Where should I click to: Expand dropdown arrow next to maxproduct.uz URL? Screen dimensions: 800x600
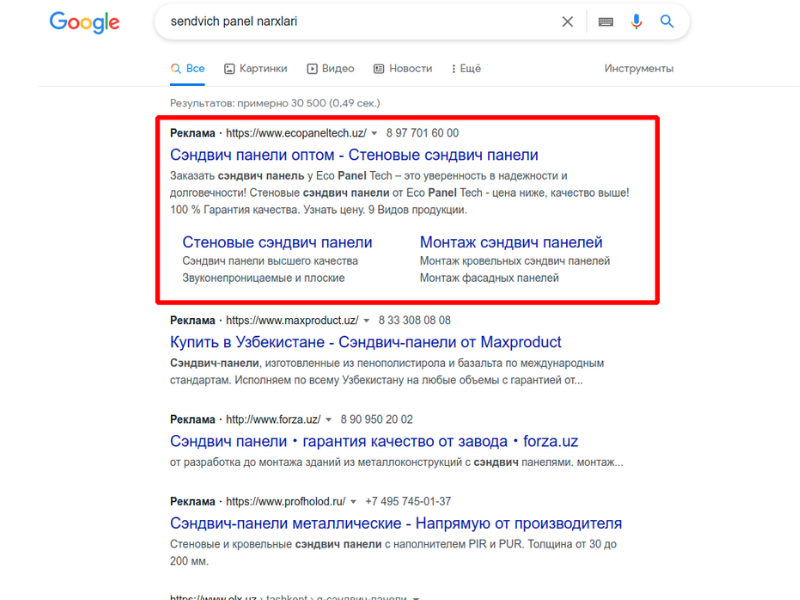pos(366,321)
